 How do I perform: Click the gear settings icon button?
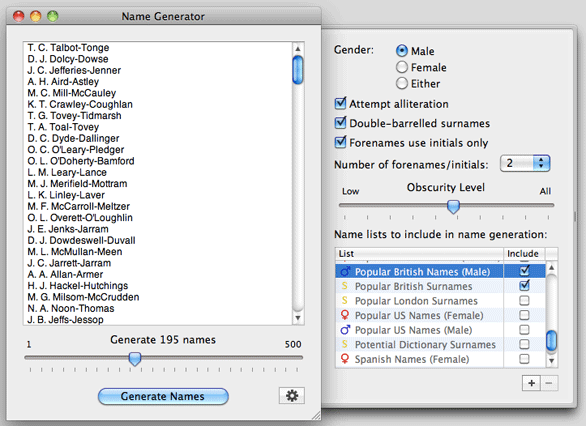click(292, 395)
